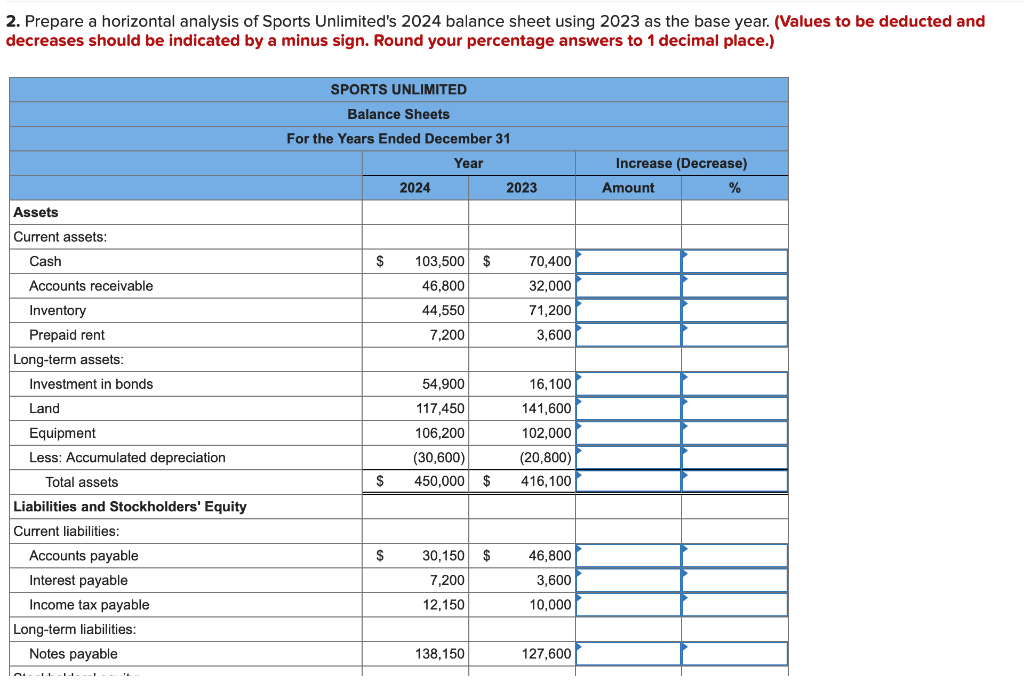Click Investment in bonds percentage field

735,384
